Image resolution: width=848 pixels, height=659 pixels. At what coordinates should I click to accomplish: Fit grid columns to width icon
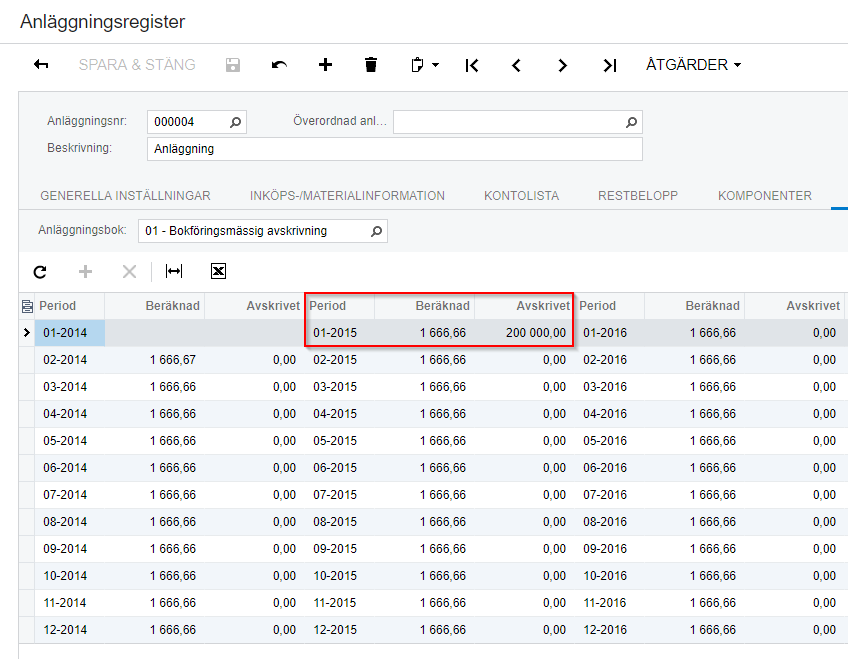pyautogui.click(x=174, y=271)
